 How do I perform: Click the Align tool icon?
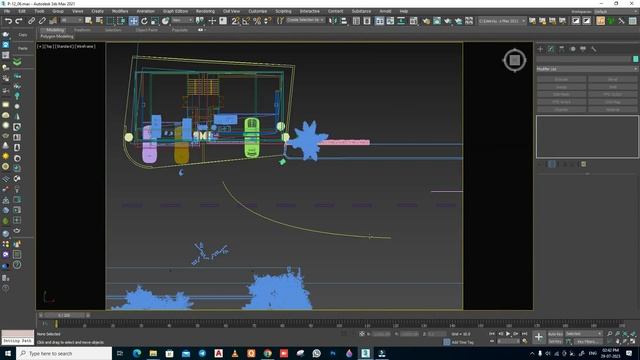coord(344,21)
